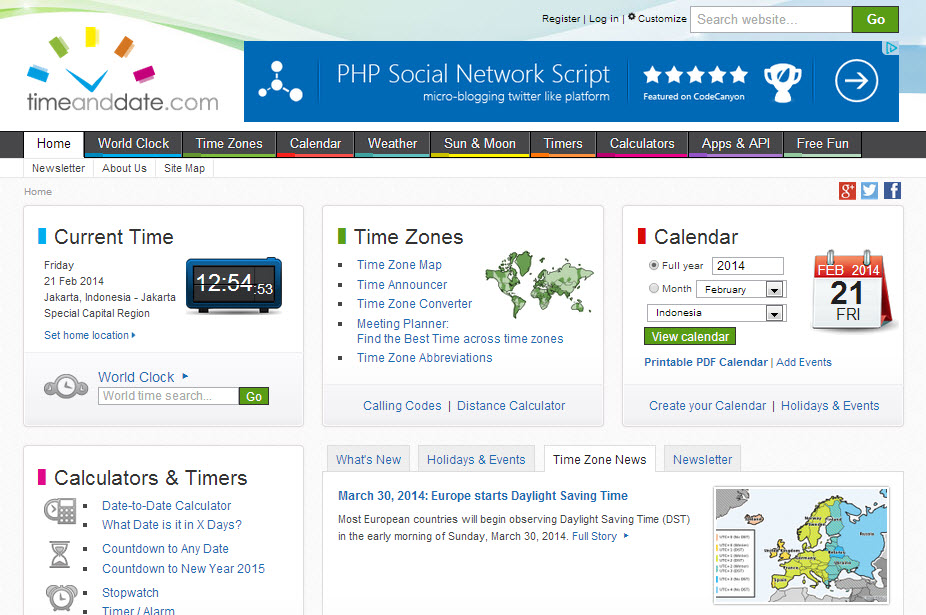Open the Calendar menu in navigation bar

pos(315,144)
